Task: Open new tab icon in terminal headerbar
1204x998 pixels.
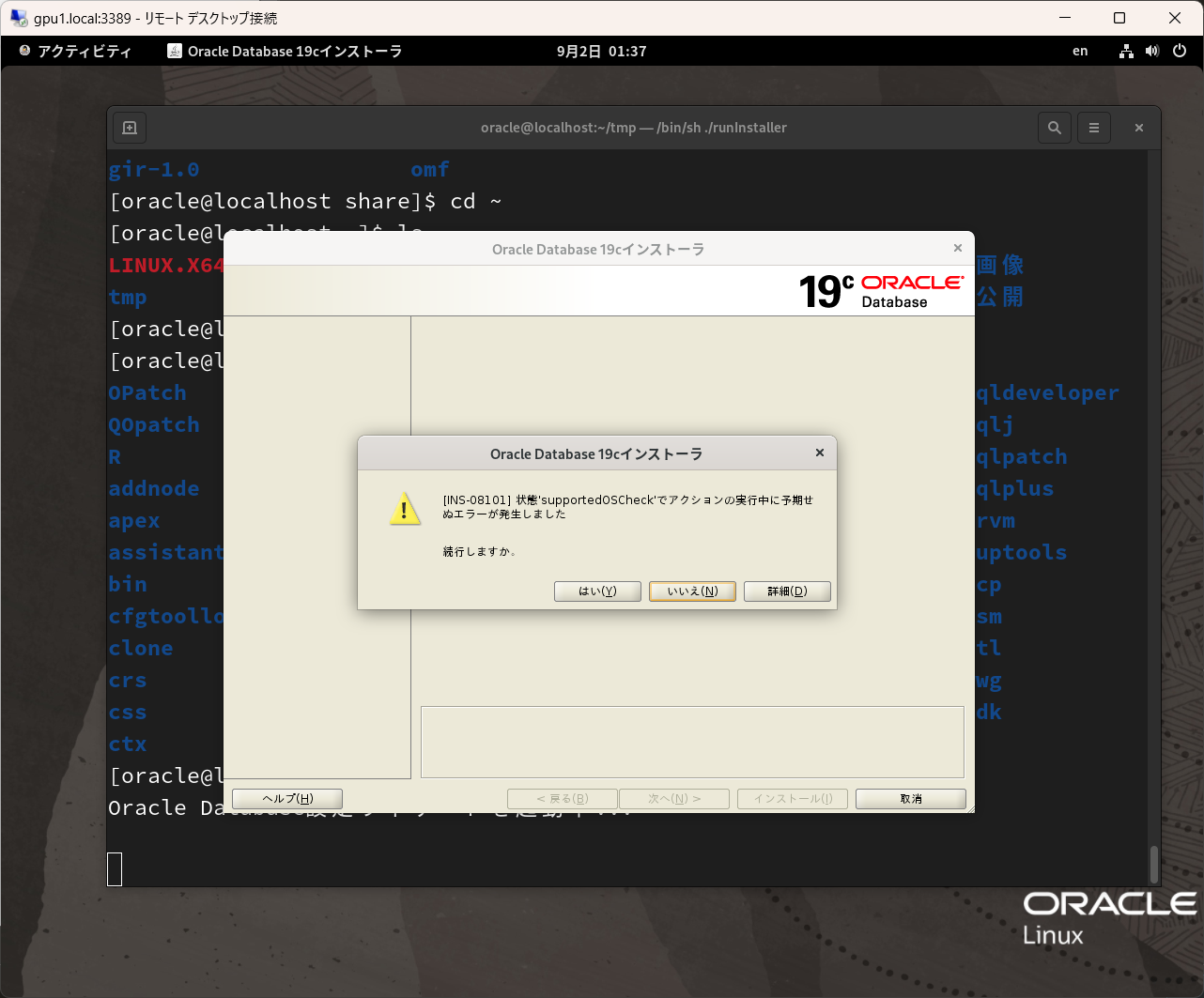Action: [x=130, y=128]
